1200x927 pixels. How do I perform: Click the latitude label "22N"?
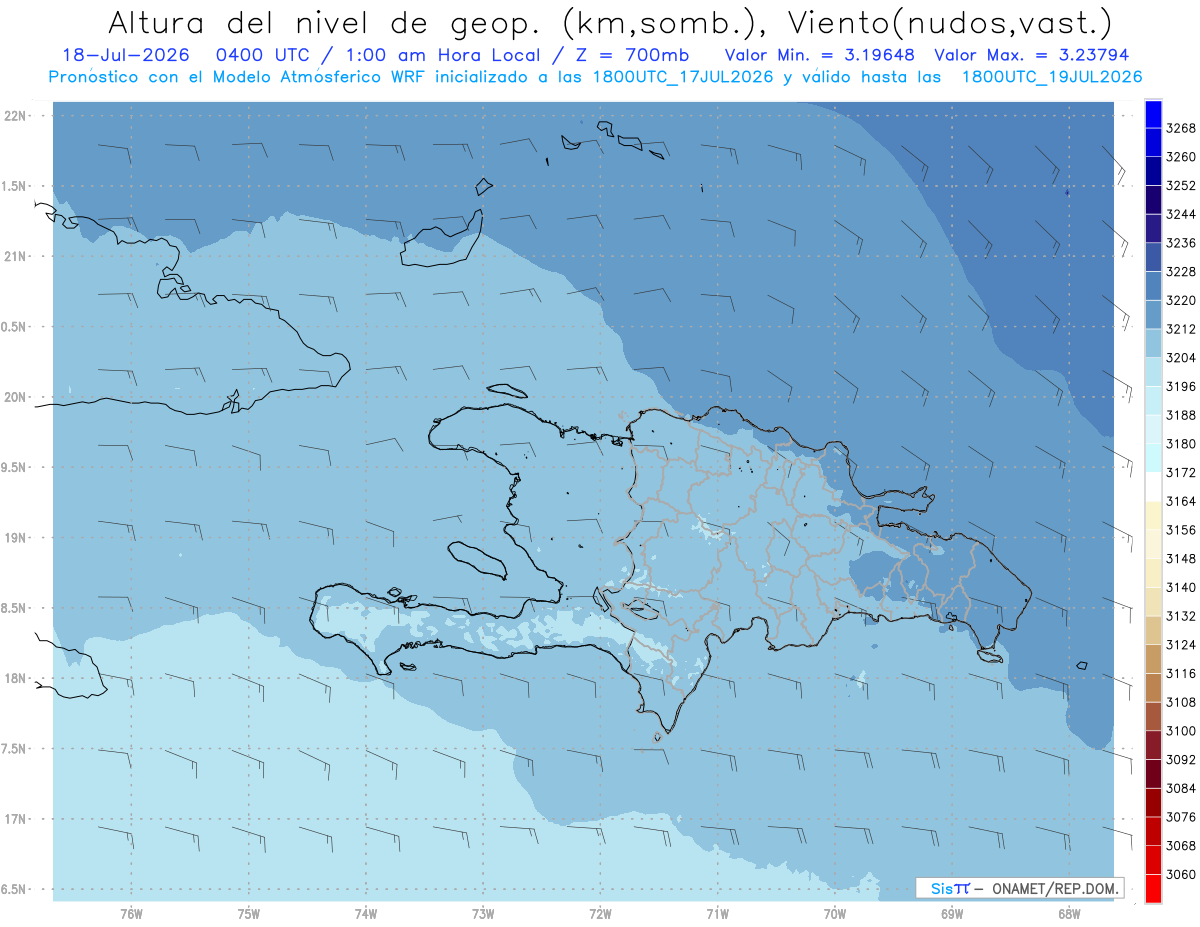coord(16,115)
